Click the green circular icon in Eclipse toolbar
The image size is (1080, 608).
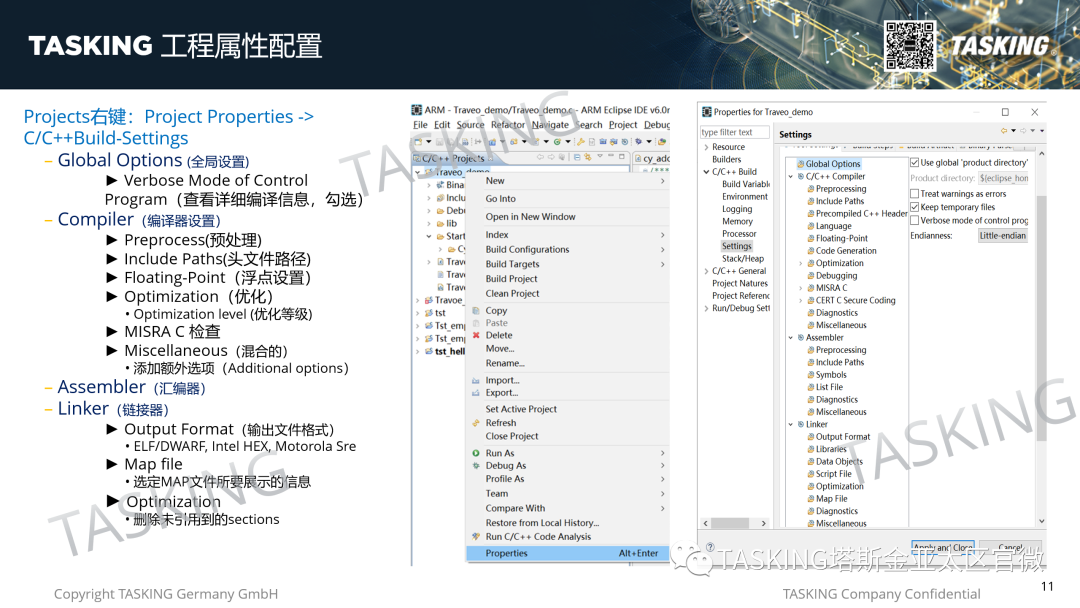(x=557, y=141)
